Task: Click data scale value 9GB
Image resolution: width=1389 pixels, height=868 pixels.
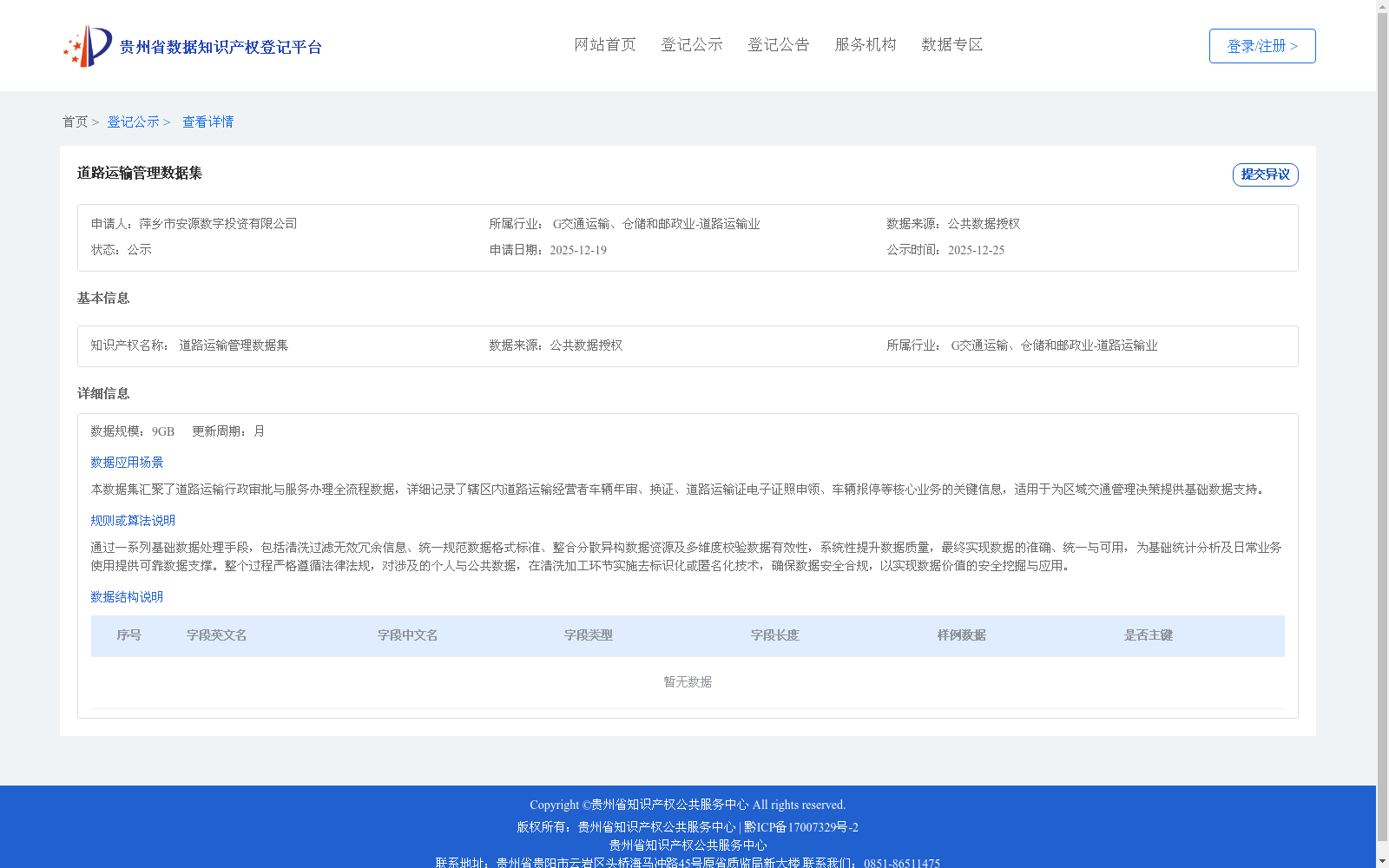Action: [163, 431]
